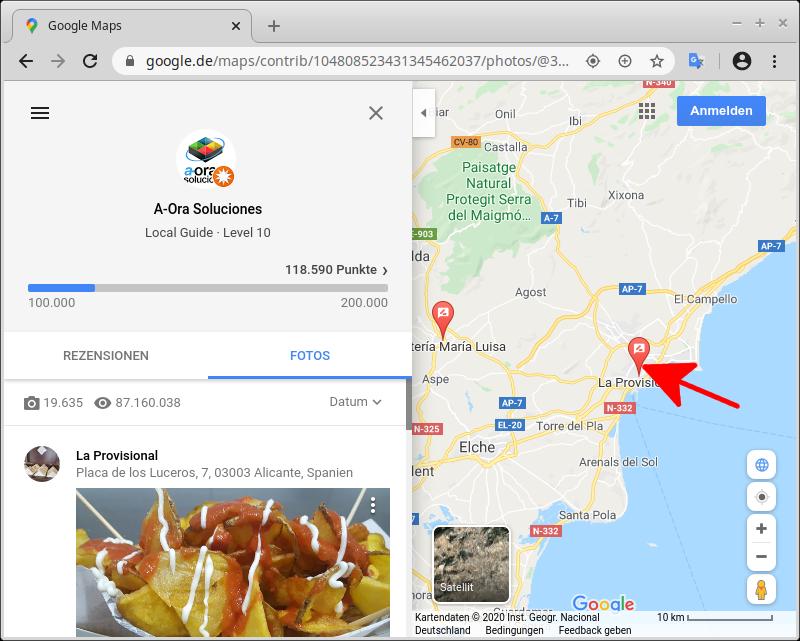The height and width of the screenshot is (641, 800).
Task: Open the Google apps grid
Action: tap(647, 111)
